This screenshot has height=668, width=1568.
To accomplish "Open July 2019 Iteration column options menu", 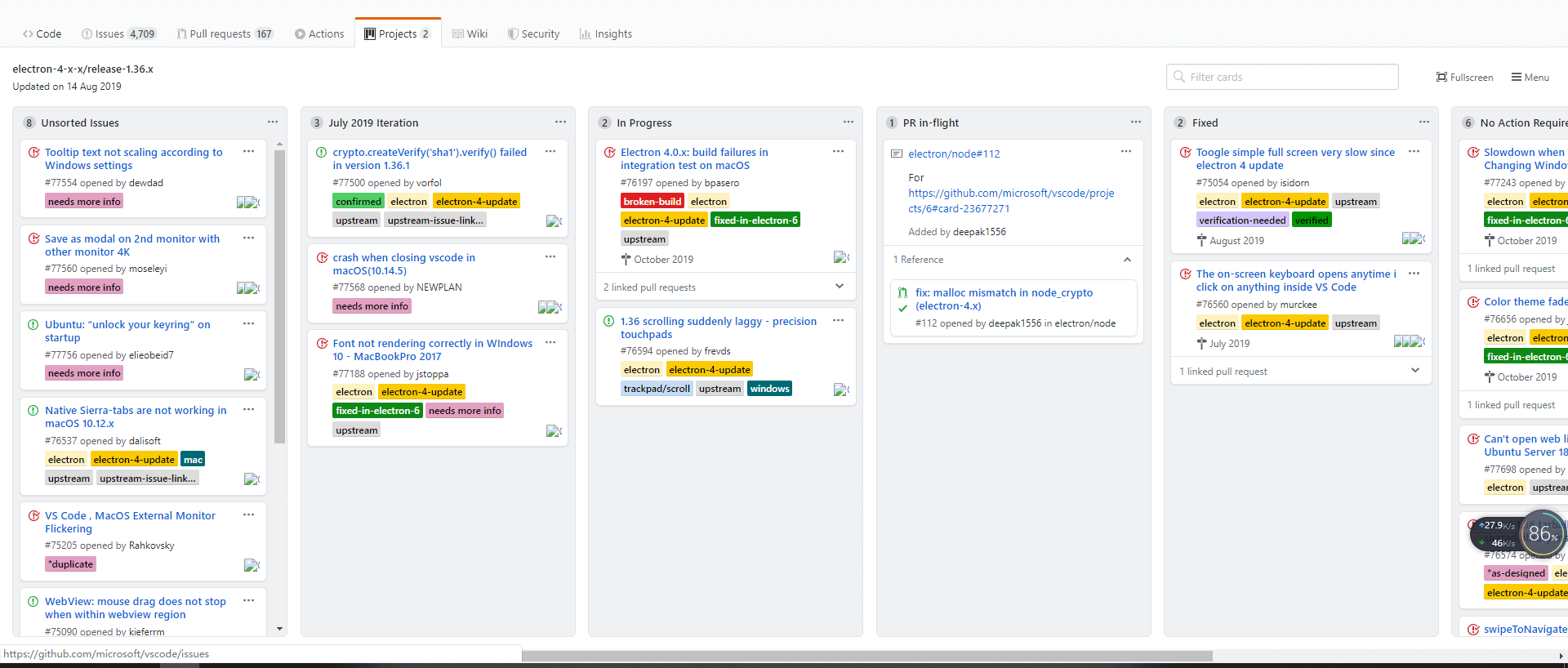I will pyautogui.click(x=560, y=122).
